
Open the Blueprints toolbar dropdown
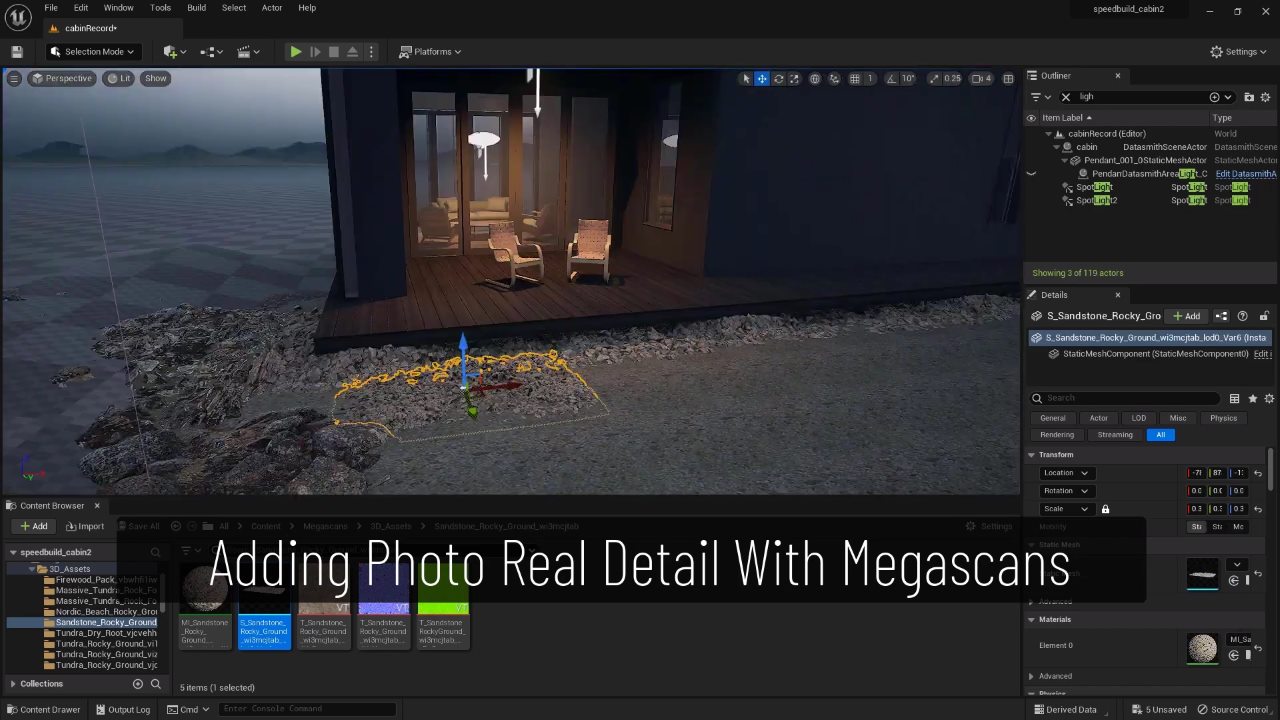tap(212, 52)
